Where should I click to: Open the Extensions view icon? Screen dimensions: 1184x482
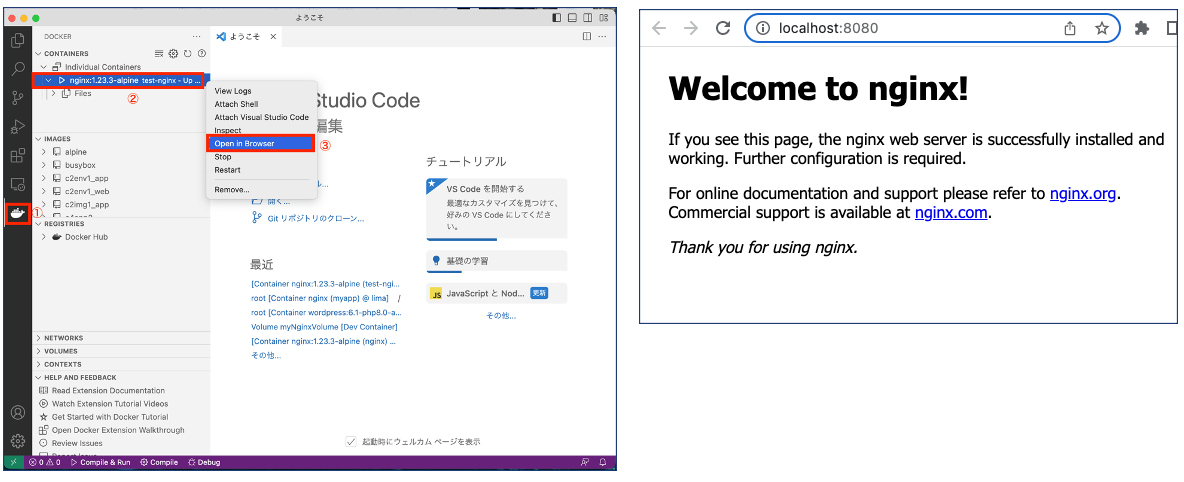point(17,156)
